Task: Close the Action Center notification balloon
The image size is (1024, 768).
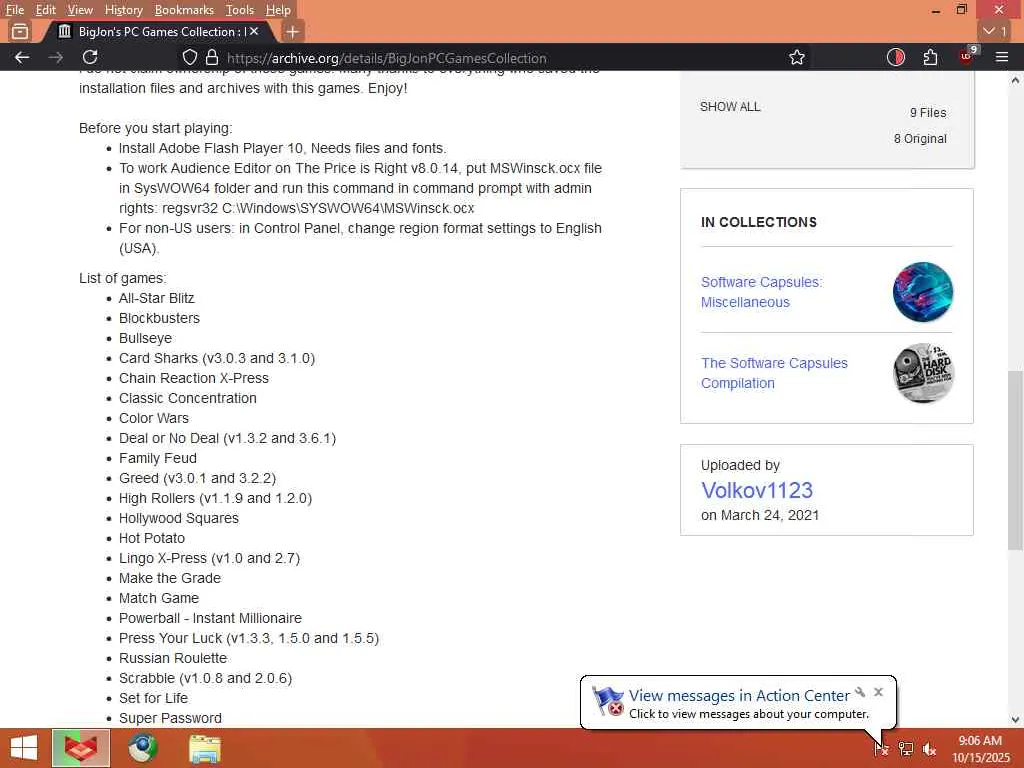Action: point(878,692)
